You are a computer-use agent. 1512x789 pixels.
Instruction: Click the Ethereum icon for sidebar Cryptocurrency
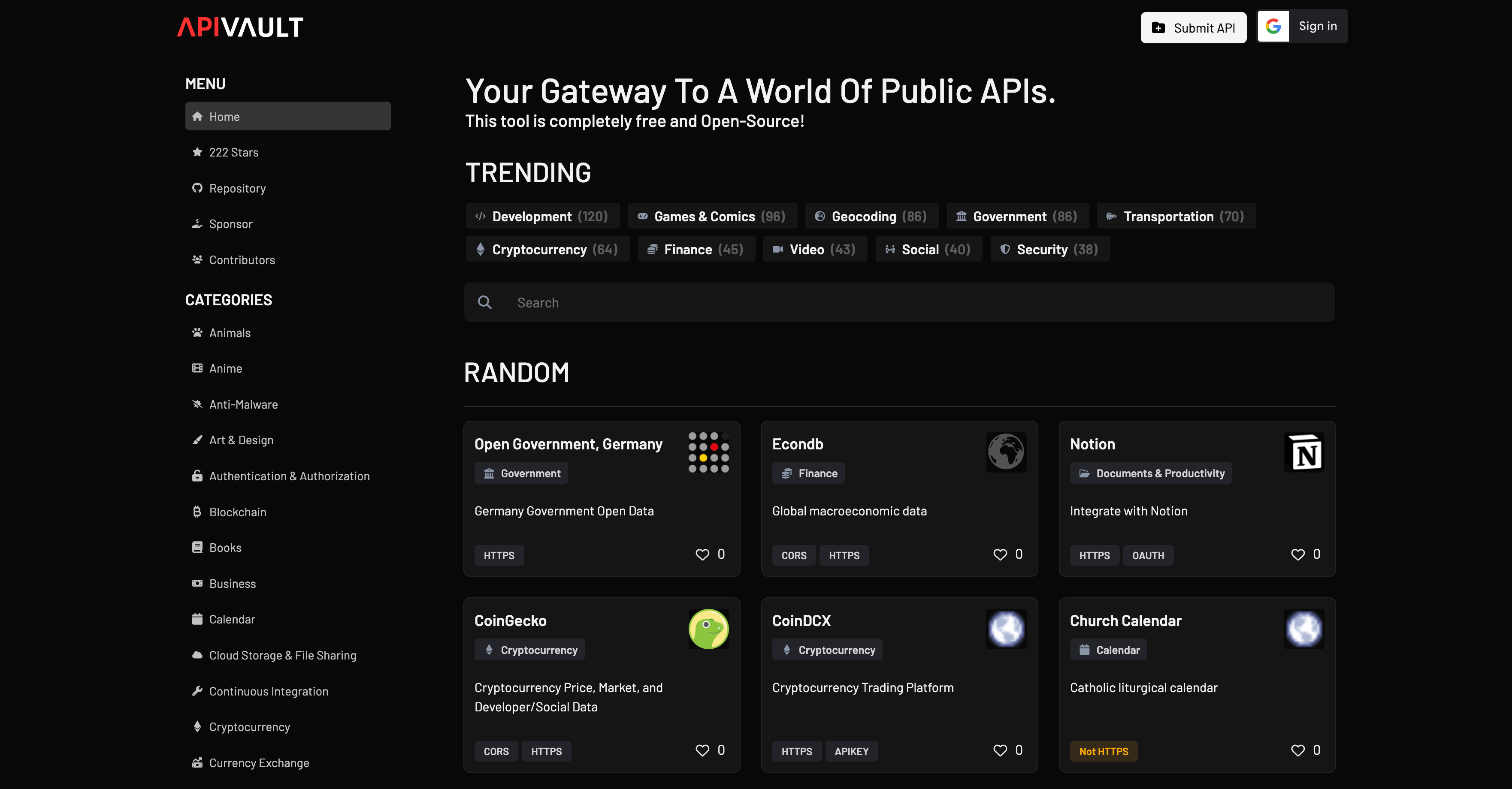point(197,726)
